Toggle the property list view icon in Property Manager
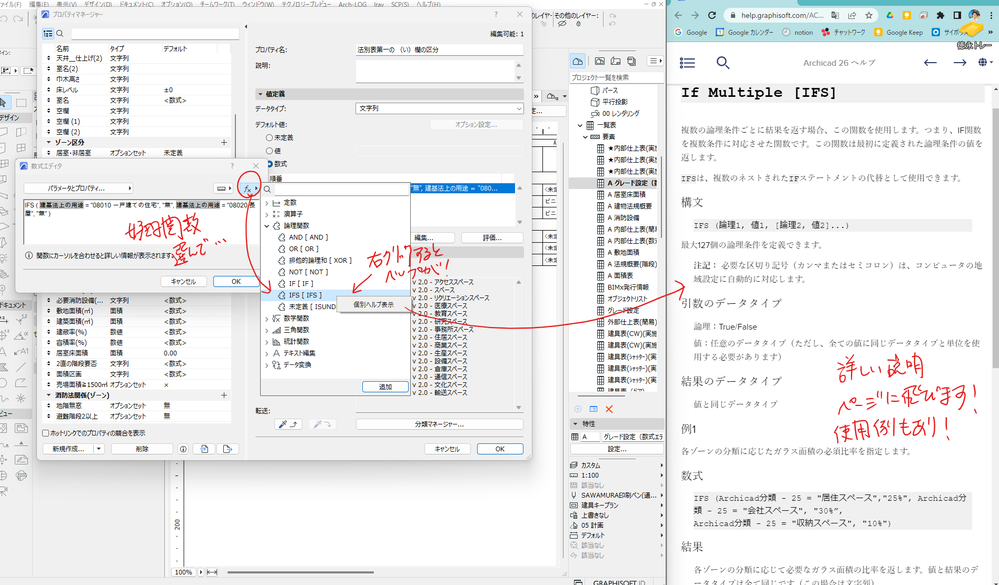Screen dimensions: 999x585 click(x=48, y=33)
